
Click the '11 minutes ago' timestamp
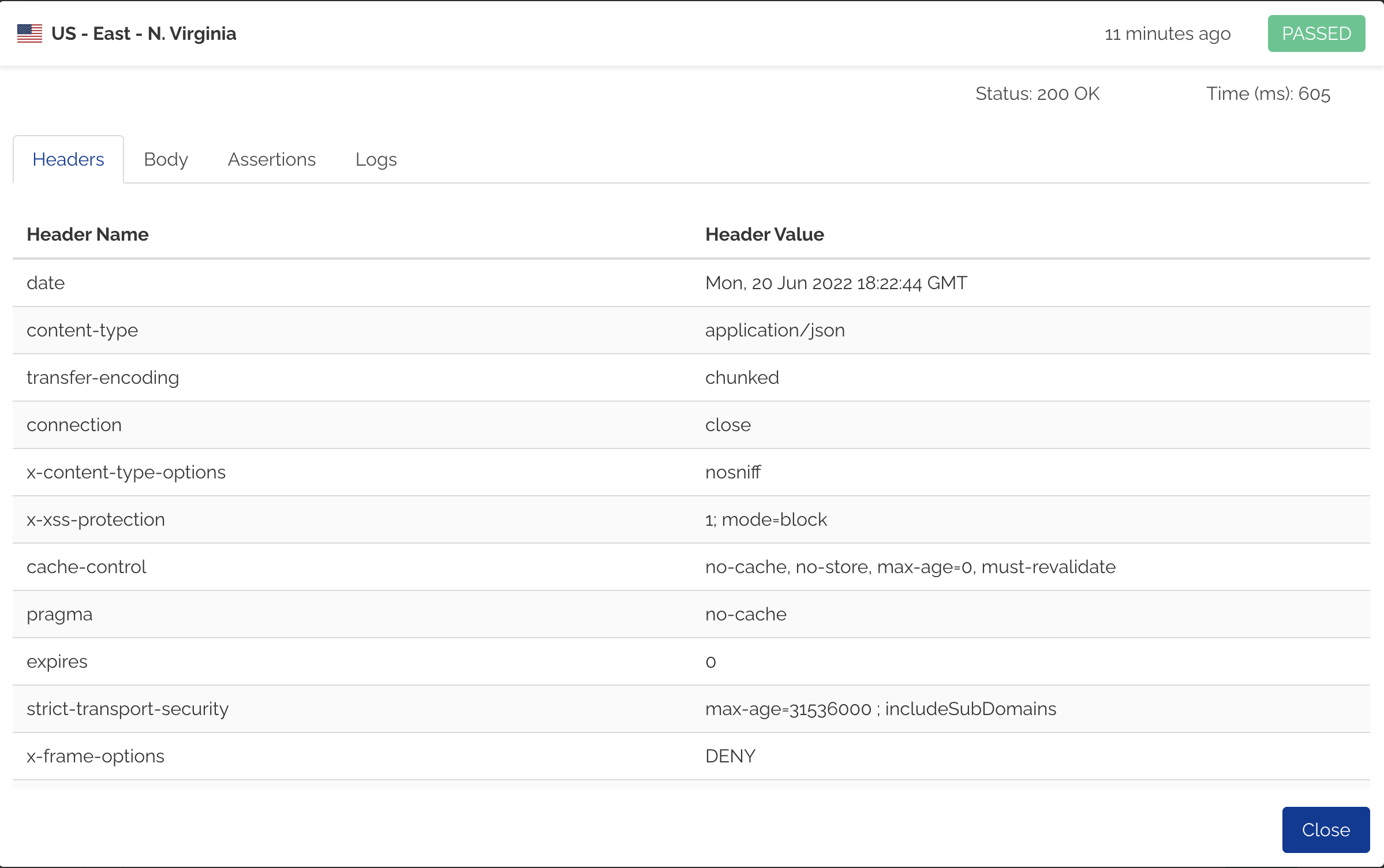1167,33
